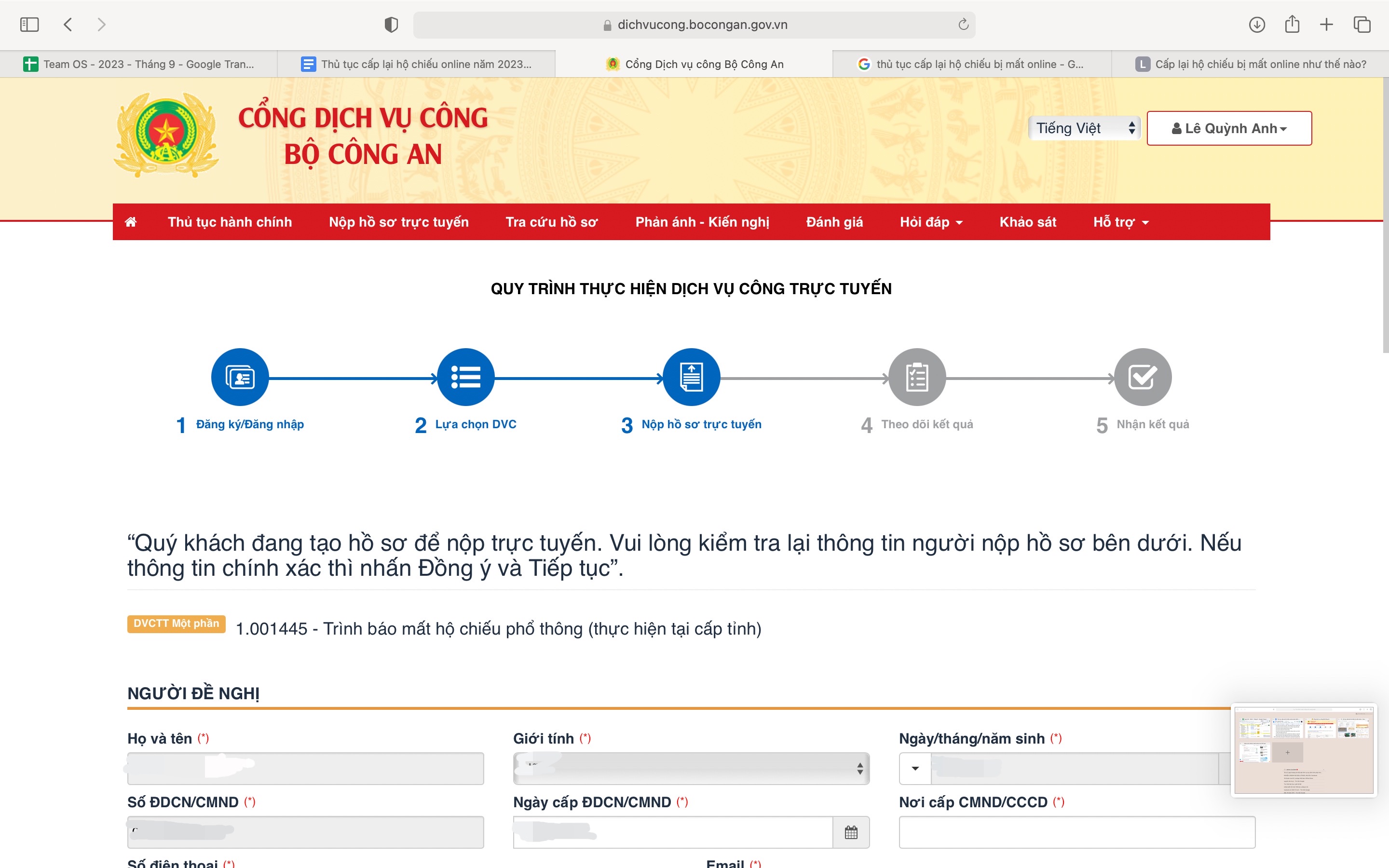Open Thủ tục hành chính menu item
The height and width of the screenshot is (868, 1389).
tap(230, 222)
